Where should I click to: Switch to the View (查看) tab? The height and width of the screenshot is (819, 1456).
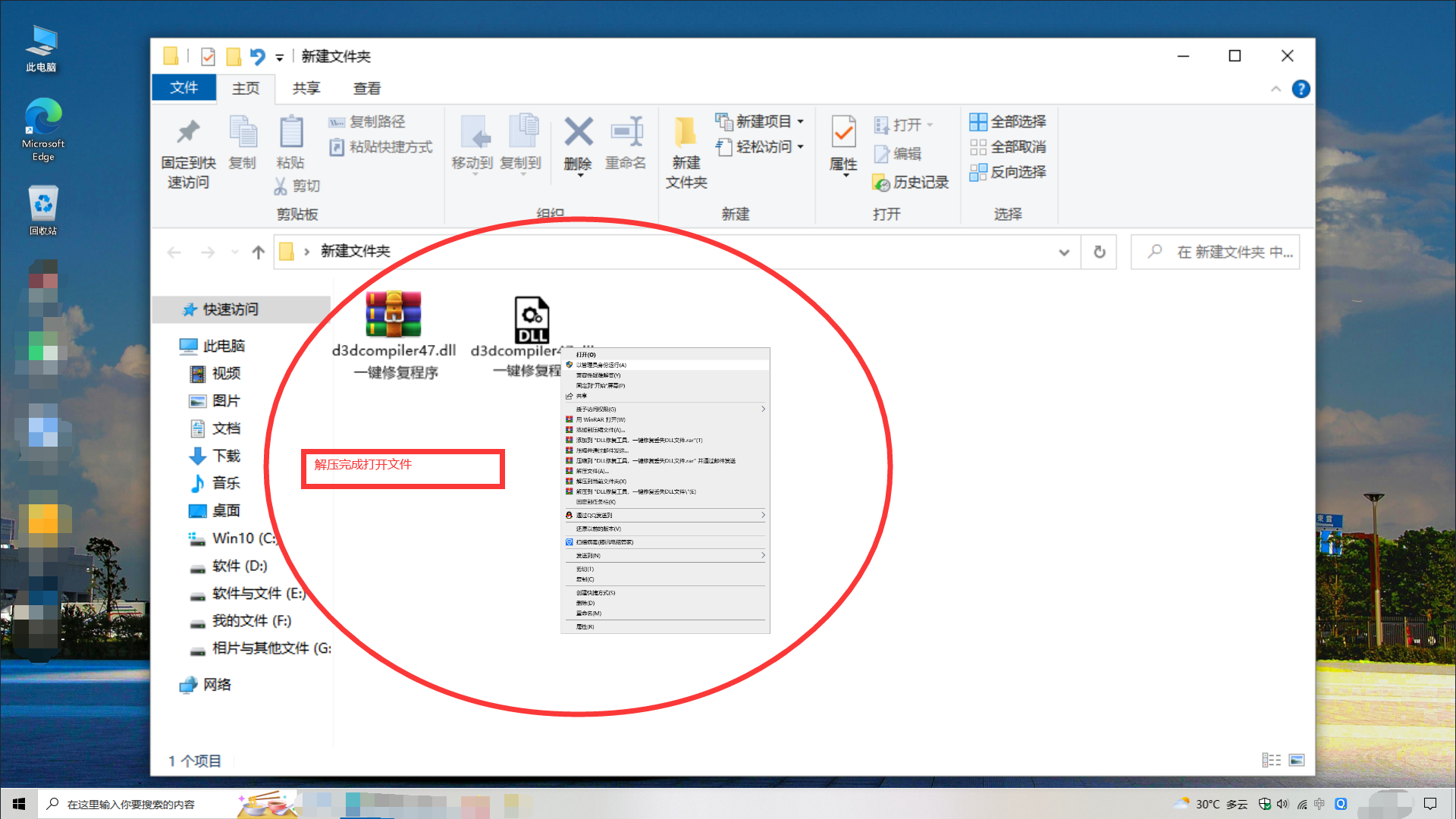[367, 89]
